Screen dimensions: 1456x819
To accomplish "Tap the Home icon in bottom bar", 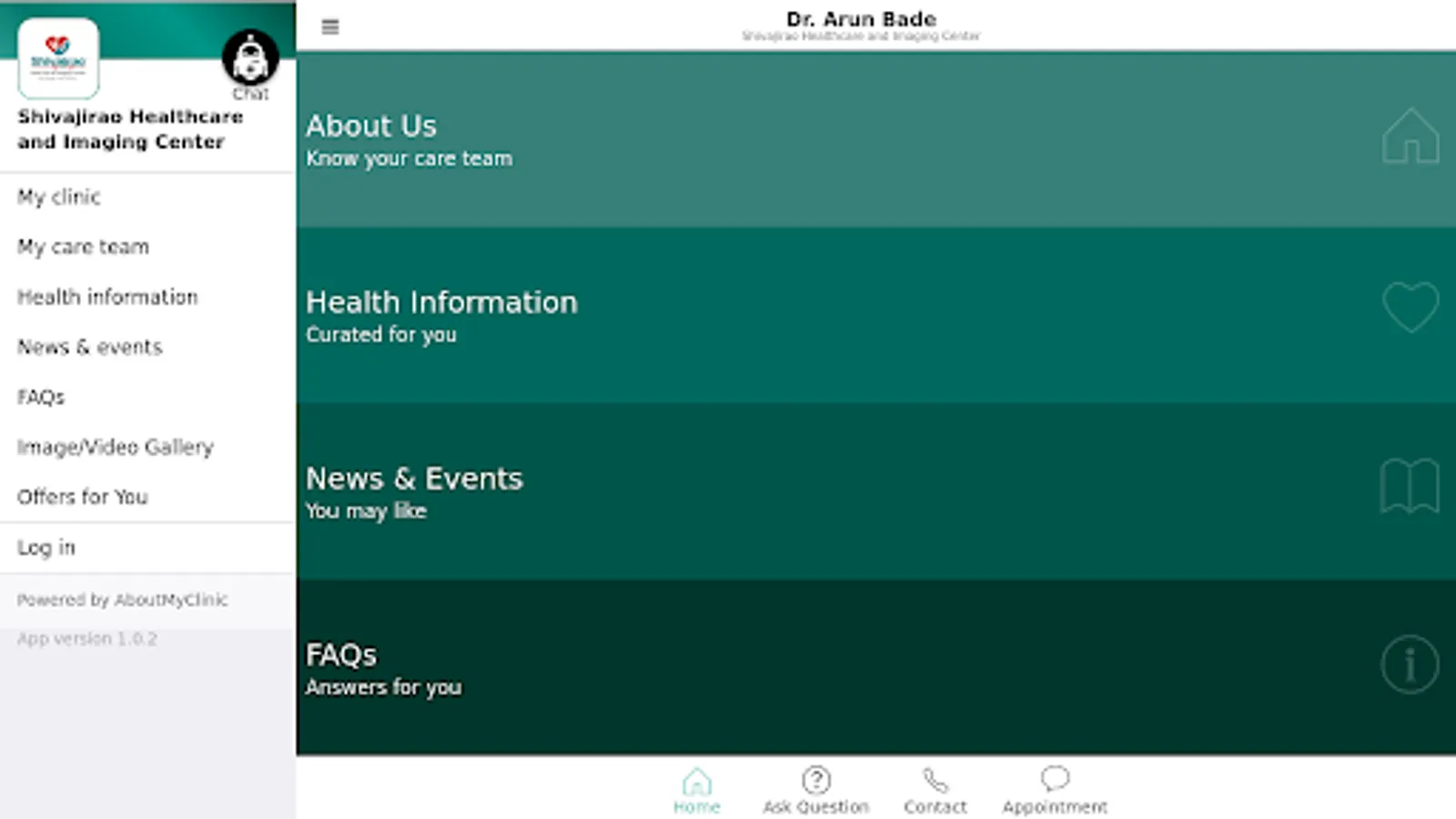I will click(x=697, y=781).
